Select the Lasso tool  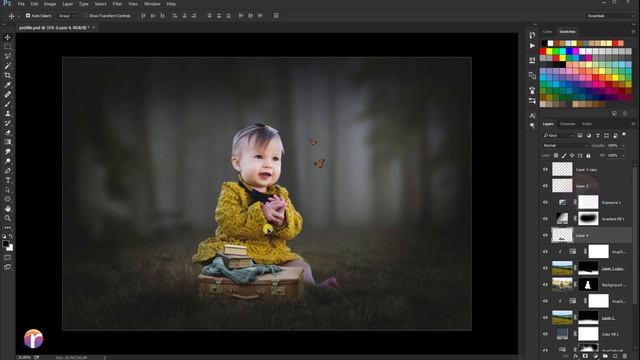point(8,56)
